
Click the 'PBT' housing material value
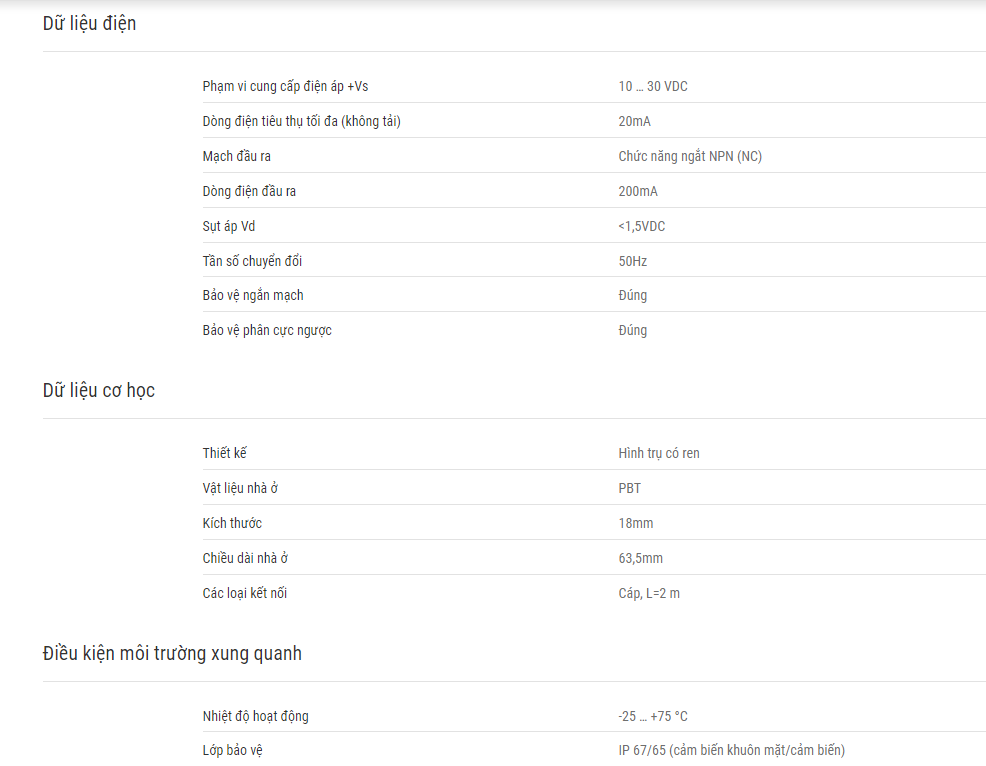(x=629, y=489)
